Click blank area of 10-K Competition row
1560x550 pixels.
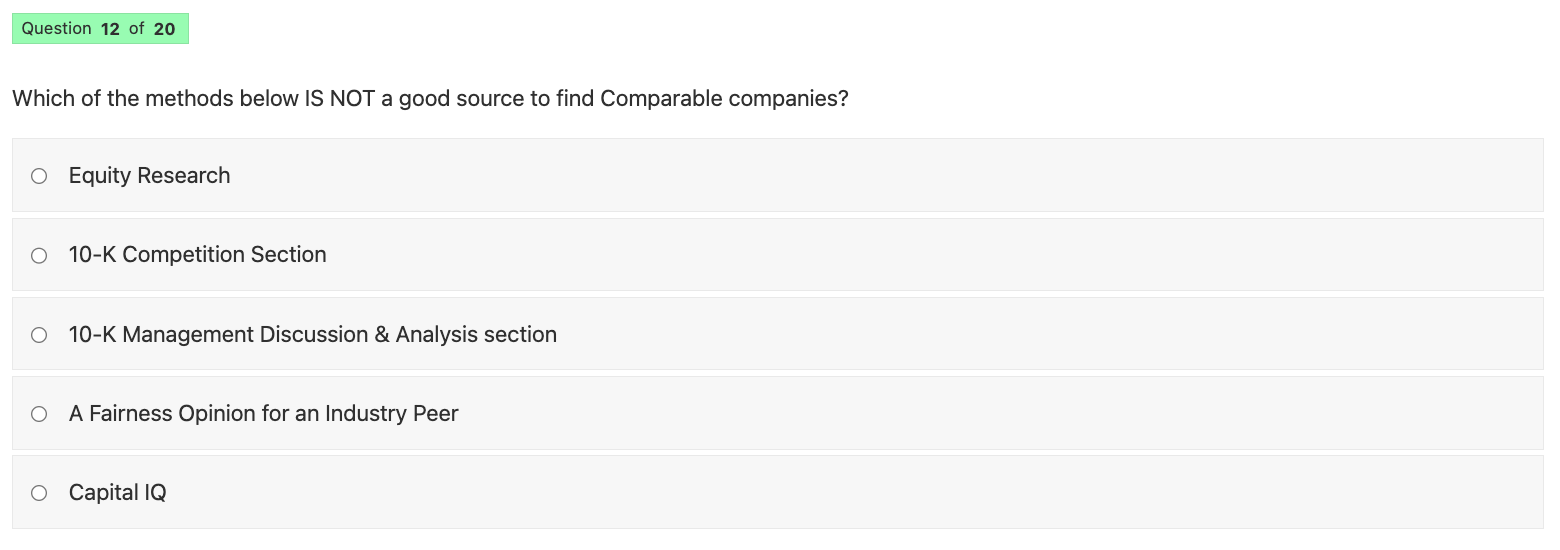900,255
